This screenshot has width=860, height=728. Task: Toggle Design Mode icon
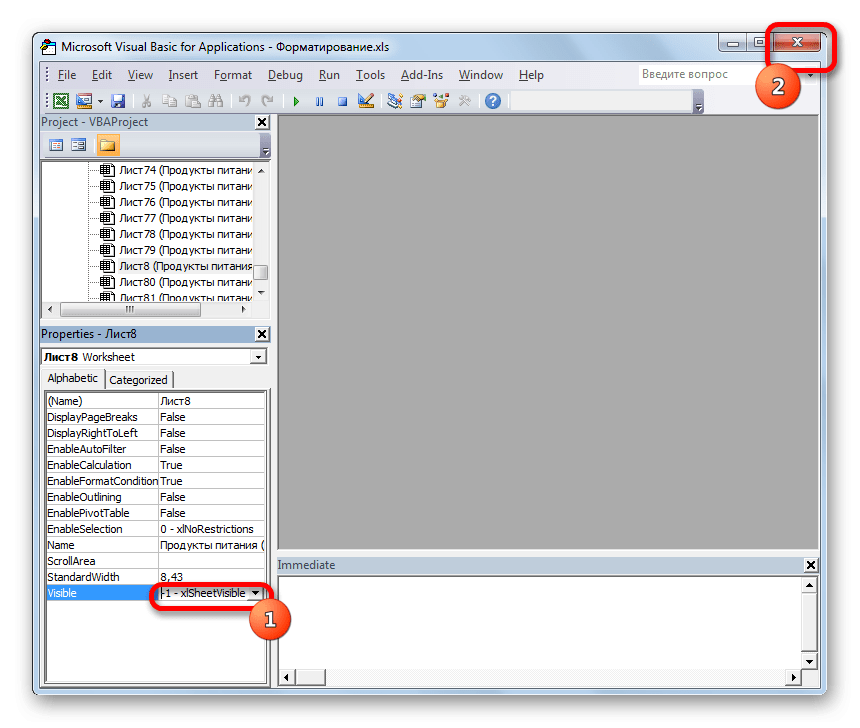coord(365,101)
